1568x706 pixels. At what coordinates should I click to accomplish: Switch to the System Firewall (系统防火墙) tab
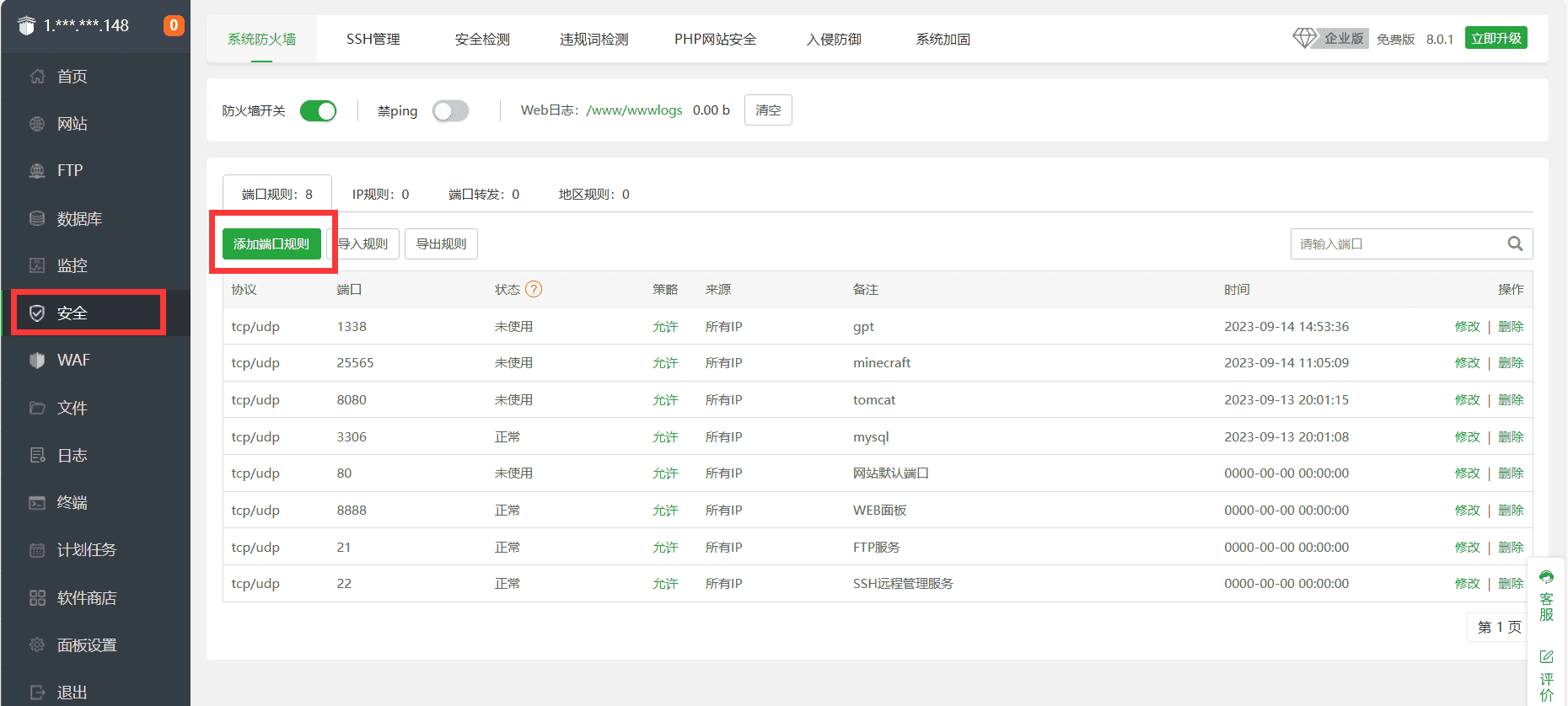(x=261, y=40)
